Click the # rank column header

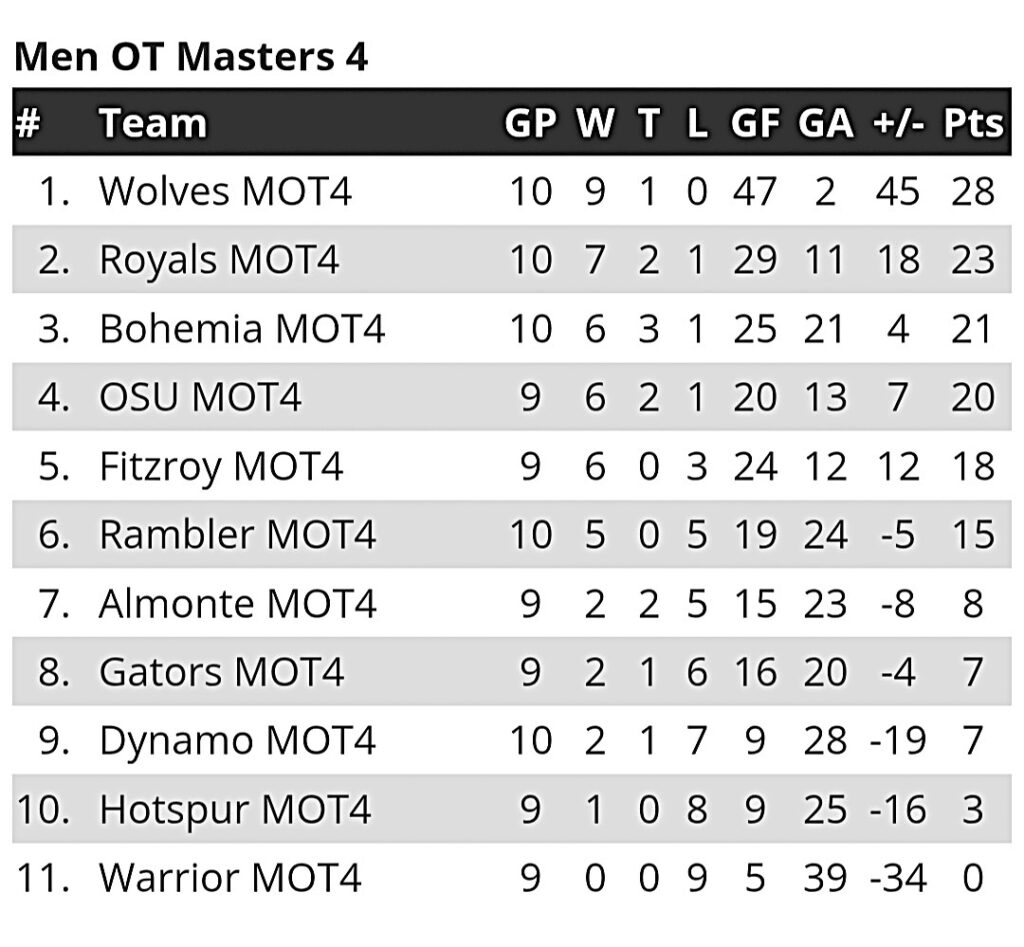(x=28, y=123)
